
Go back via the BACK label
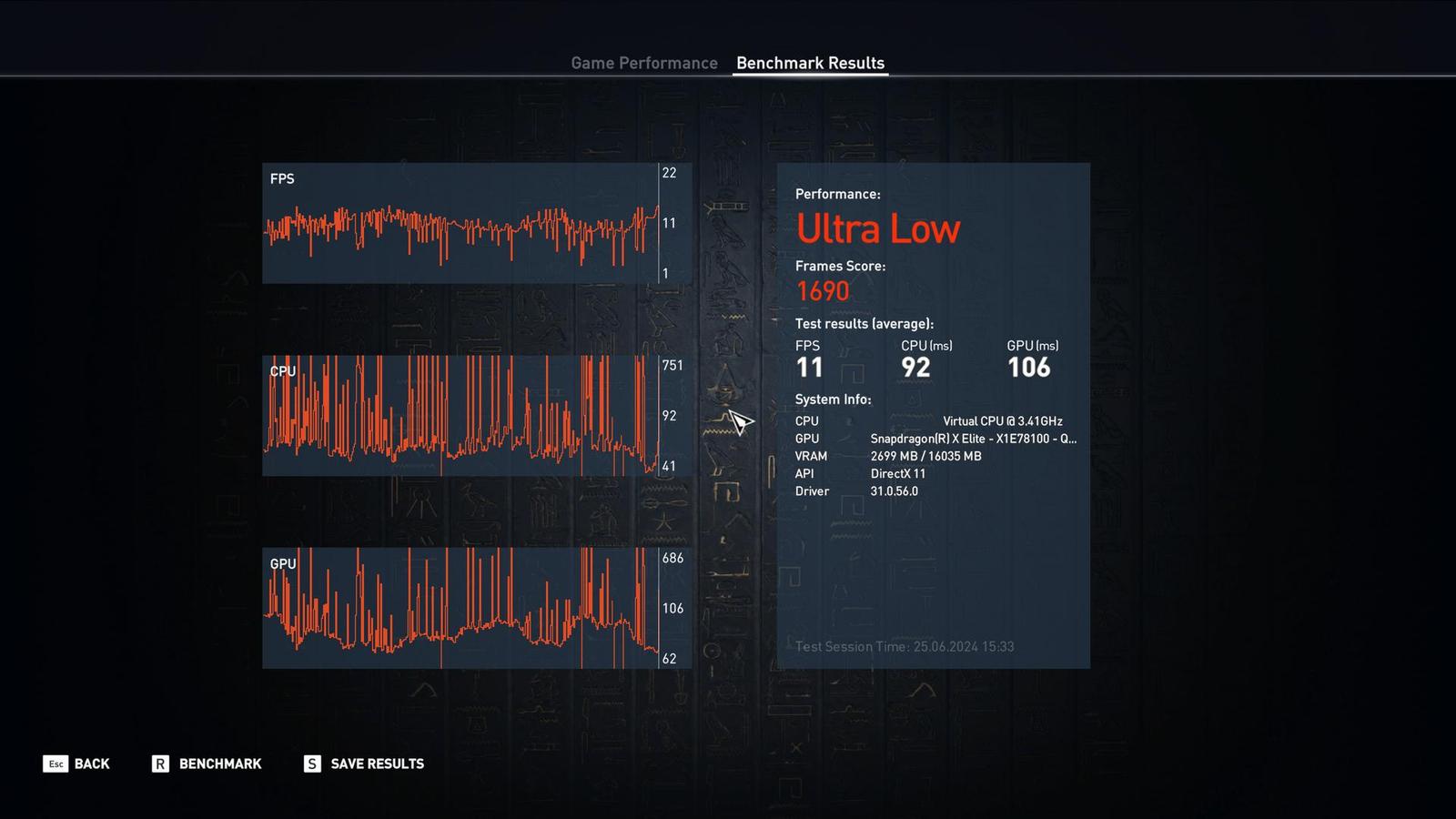(x=92, y=763)
